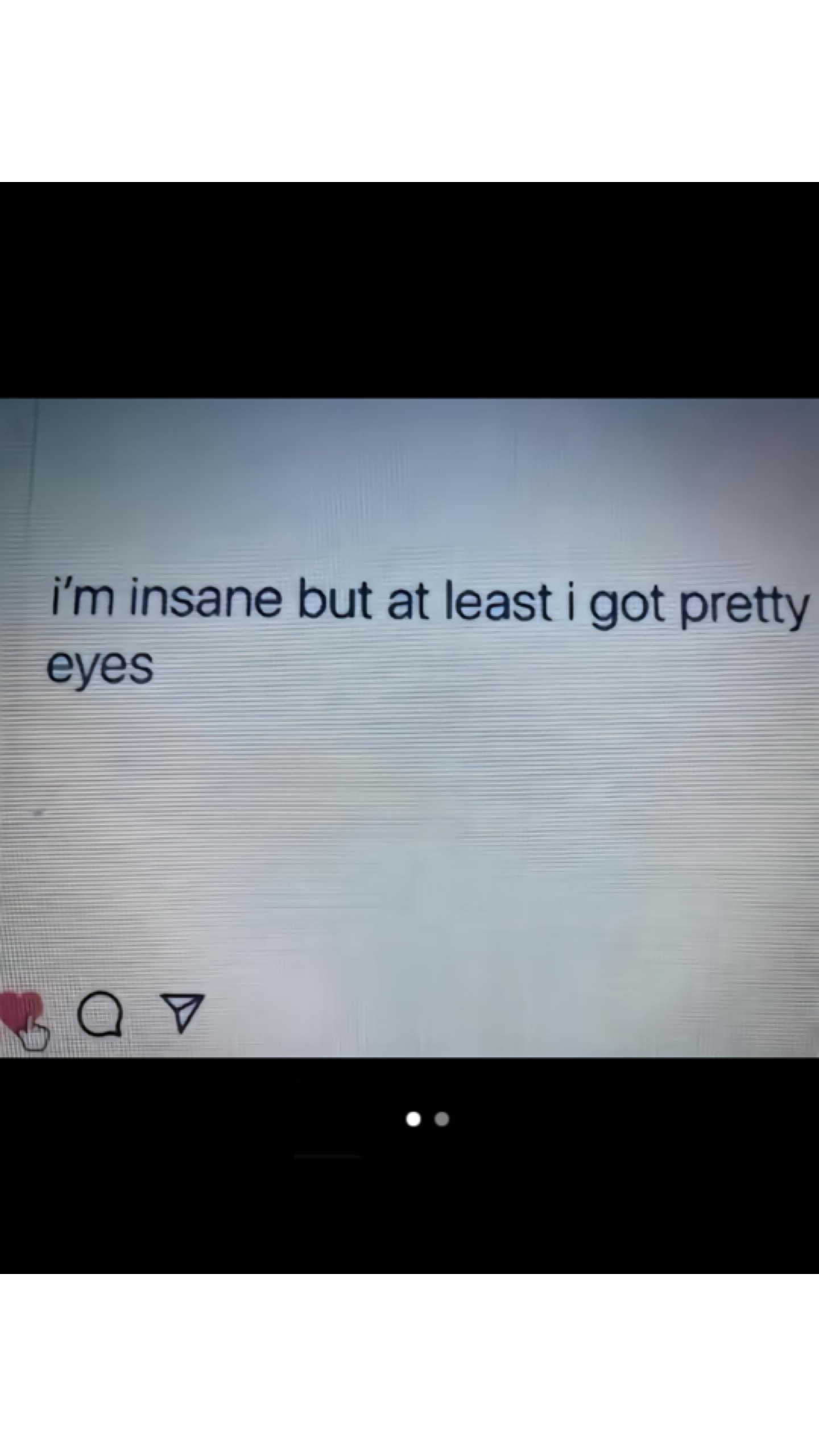Select the first white carousel dot
The width and height of the screenshot is (819, 1456).
click(x=413, y=1119)
